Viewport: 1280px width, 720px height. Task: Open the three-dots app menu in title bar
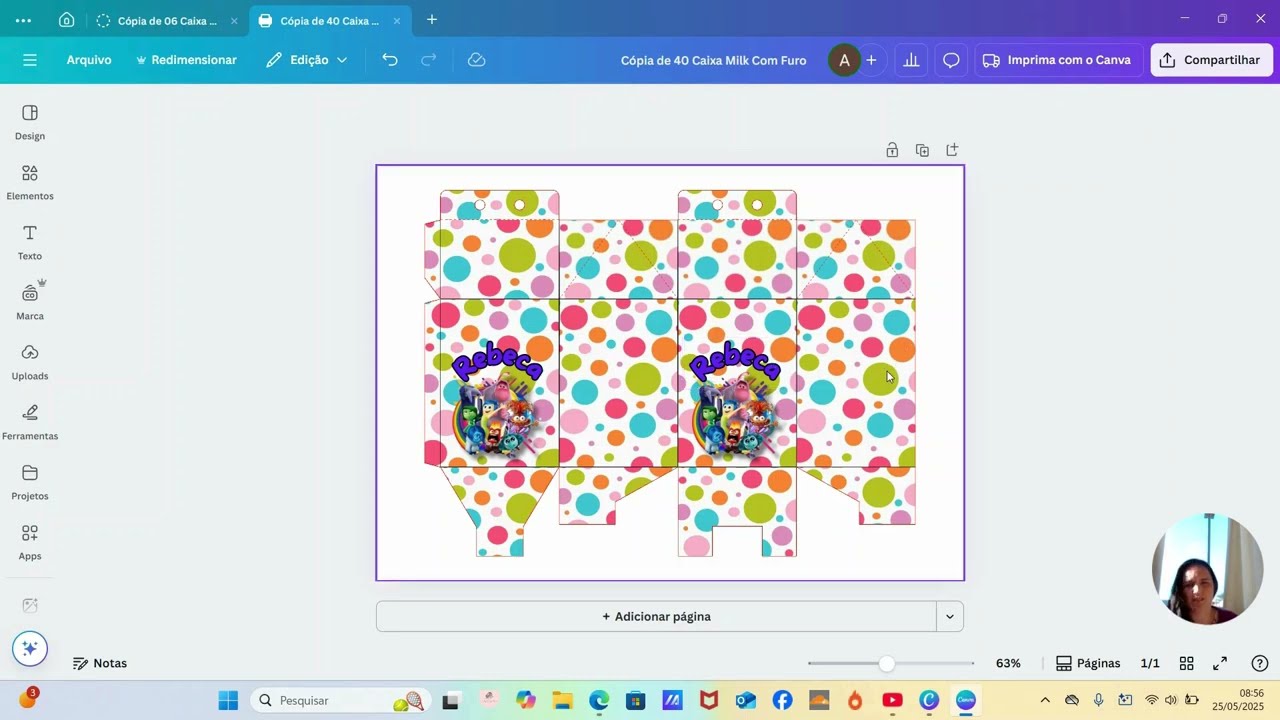[23, 20]
